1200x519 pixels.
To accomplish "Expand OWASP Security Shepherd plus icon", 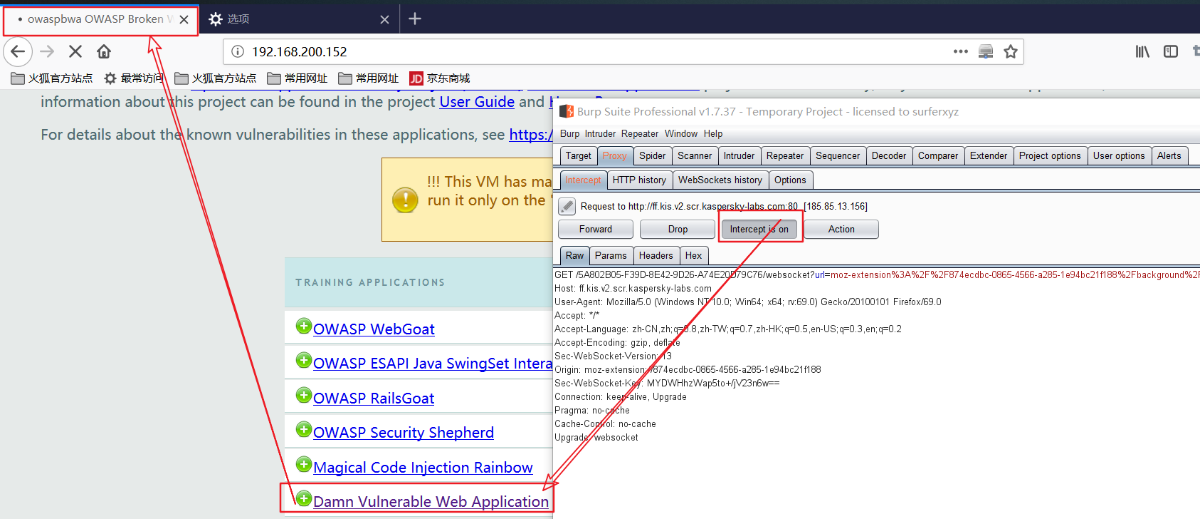I will click(x=304, y=430).
